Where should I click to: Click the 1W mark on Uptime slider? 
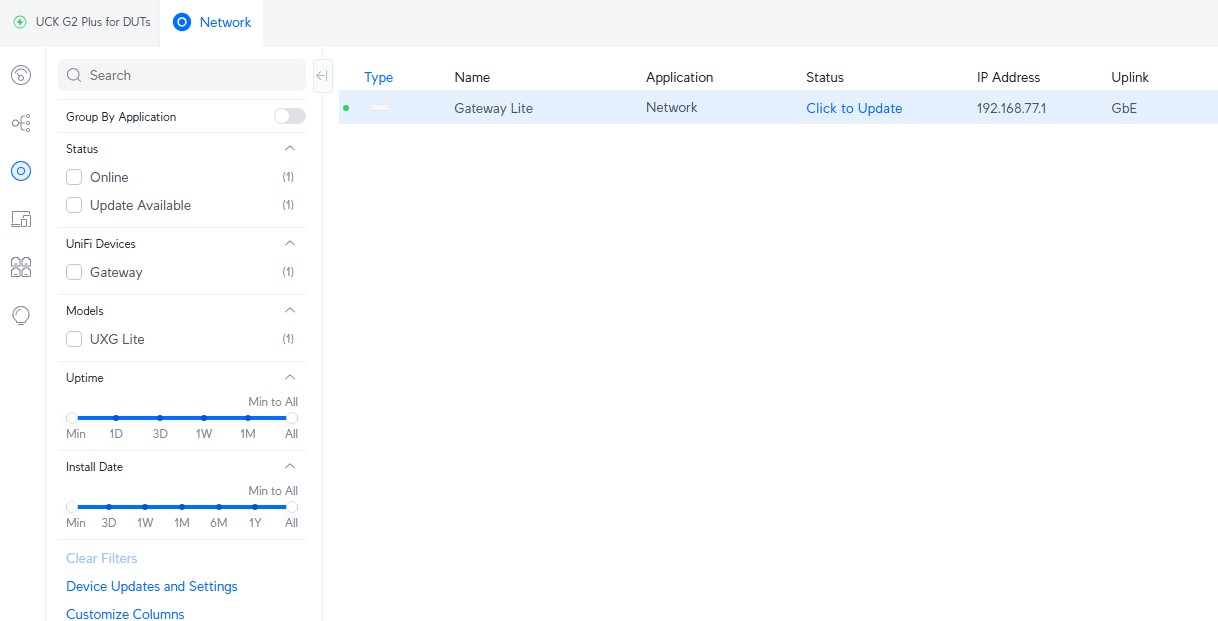203,418
